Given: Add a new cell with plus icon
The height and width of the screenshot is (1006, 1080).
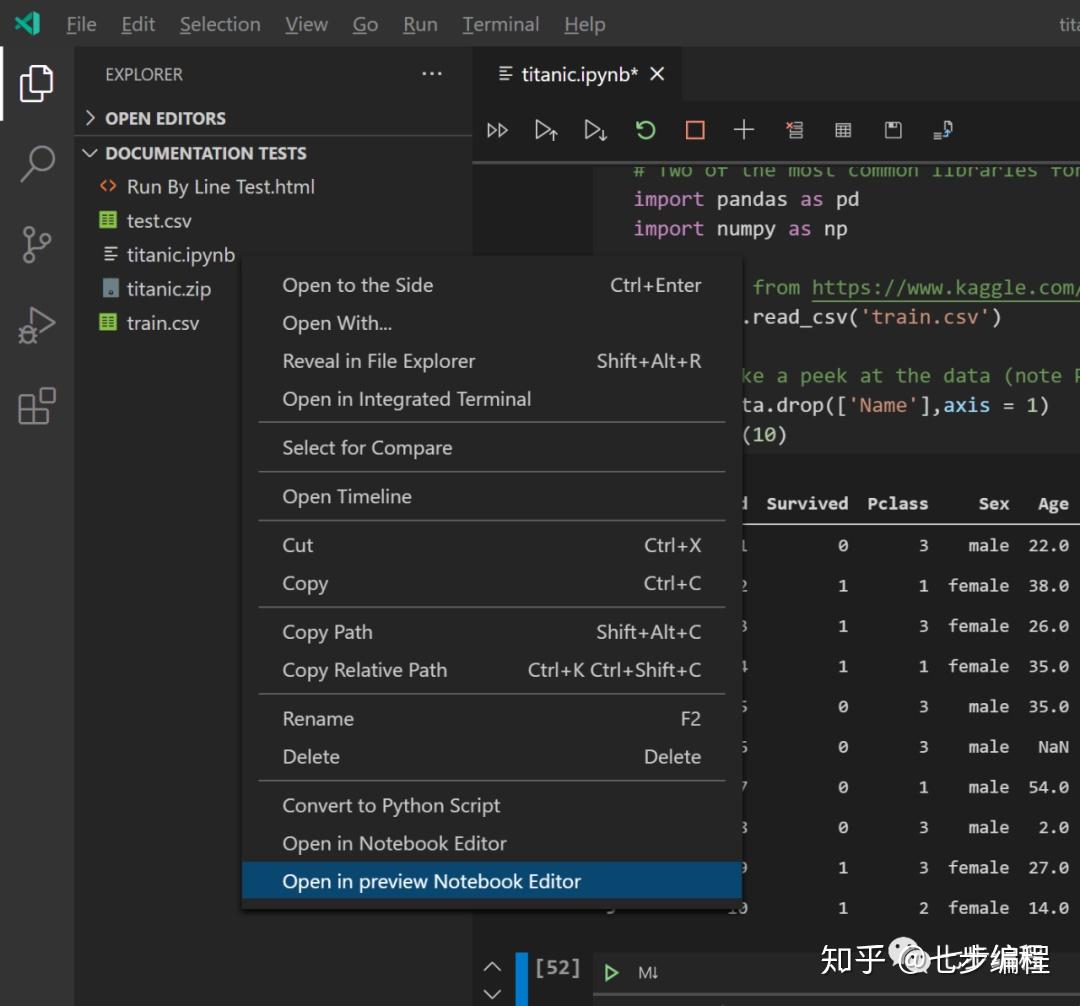Looking at the screenshot, I should 743,130.
